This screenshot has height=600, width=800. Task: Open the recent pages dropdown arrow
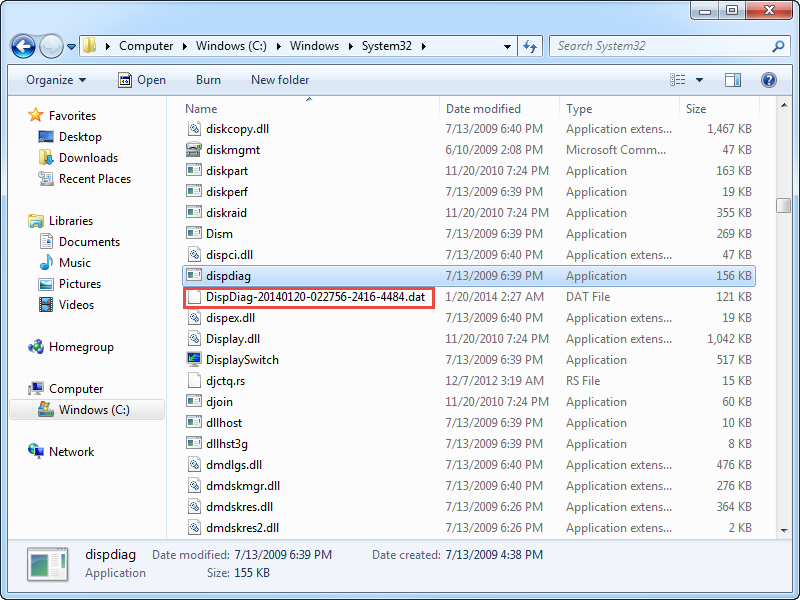71,47
